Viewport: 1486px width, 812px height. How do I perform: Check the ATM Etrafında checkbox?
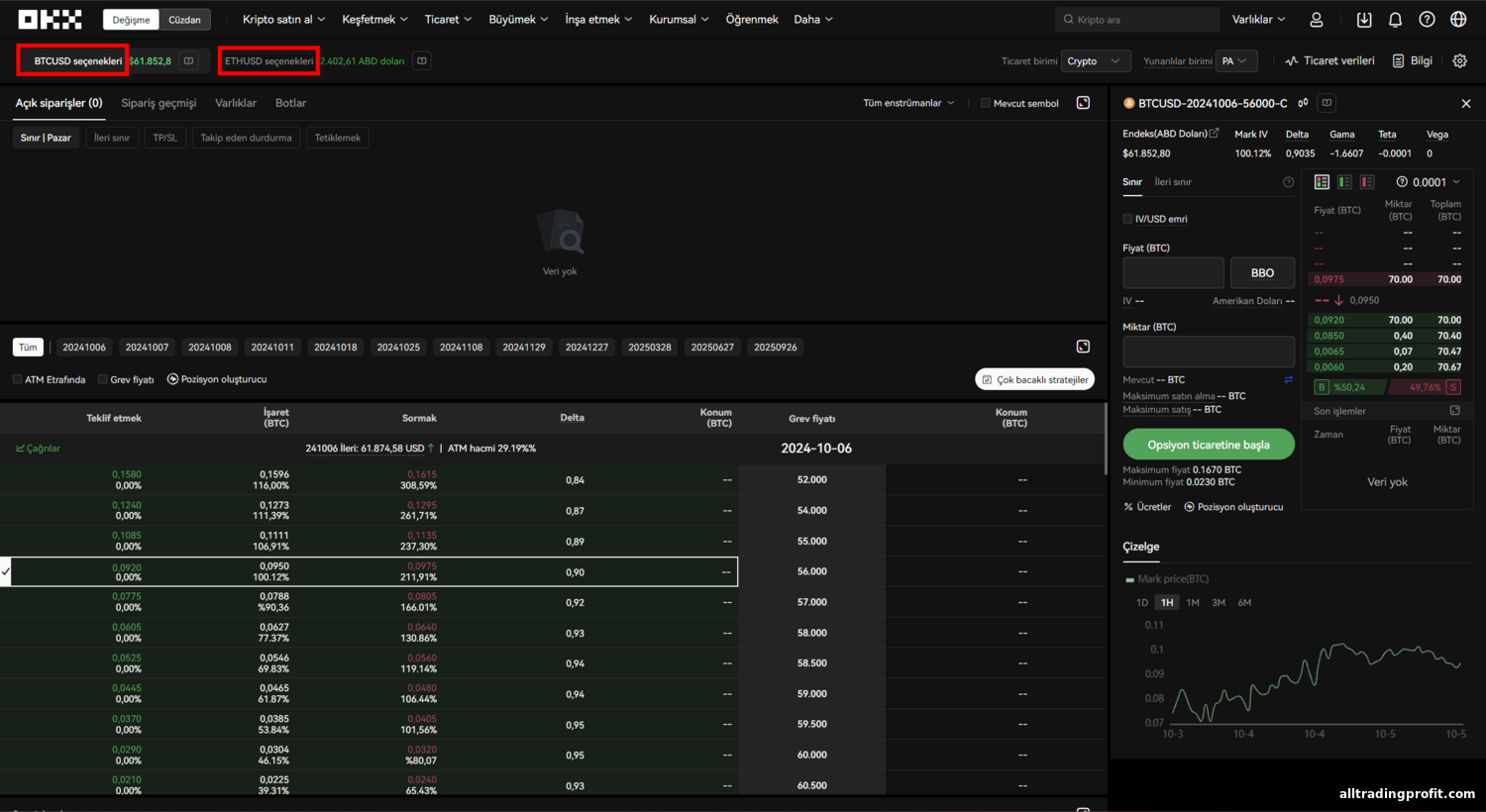tap(17, 379)
